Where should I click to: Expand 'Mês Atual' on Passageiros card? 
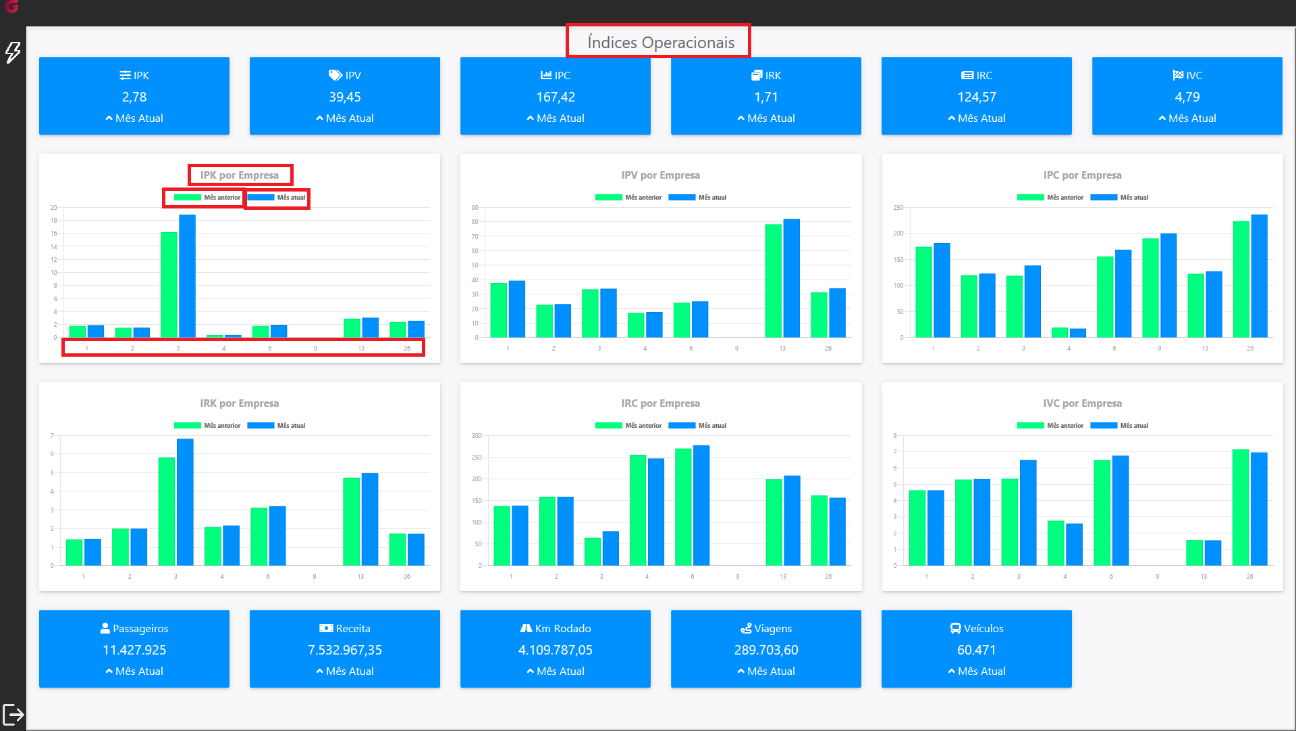tap(134, 671)
